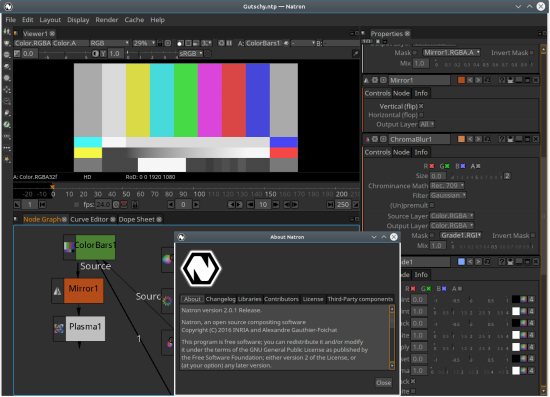Toggle ChromaBlur1 alpha channel checkbox
The width and height of the screenshot is (550, 397).
coord(478,166)
